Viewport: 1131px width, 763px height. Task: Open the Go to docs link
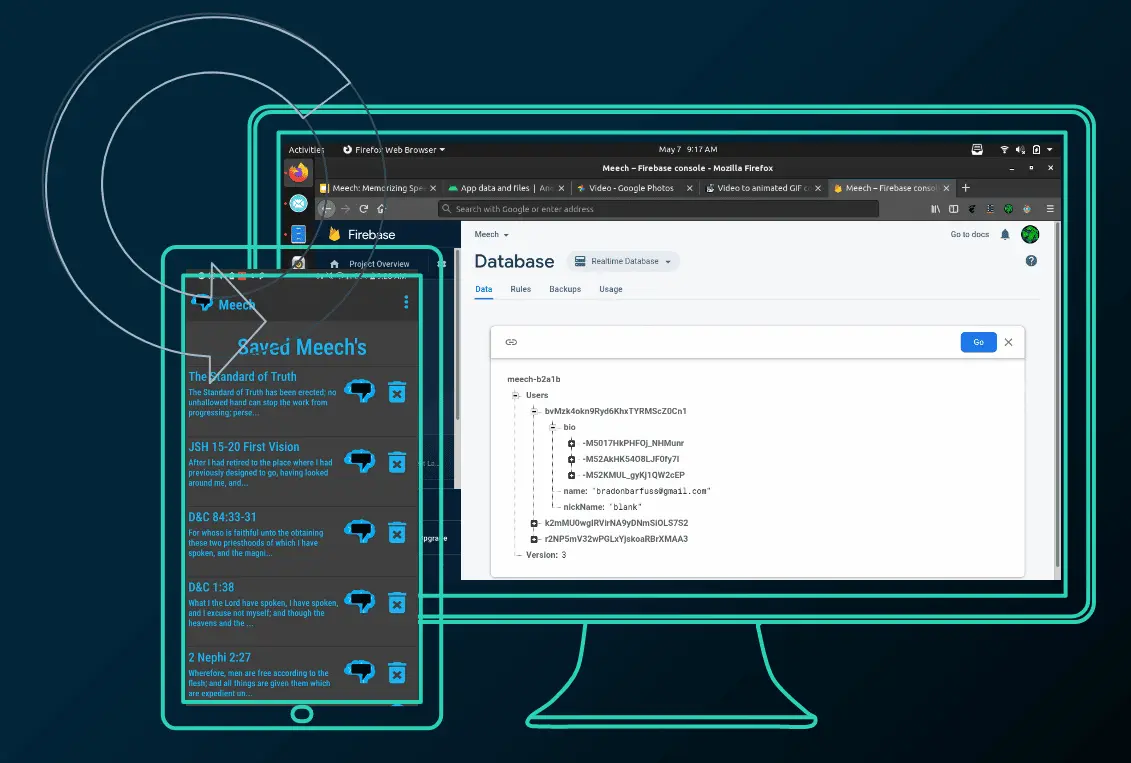coord(969,234)
